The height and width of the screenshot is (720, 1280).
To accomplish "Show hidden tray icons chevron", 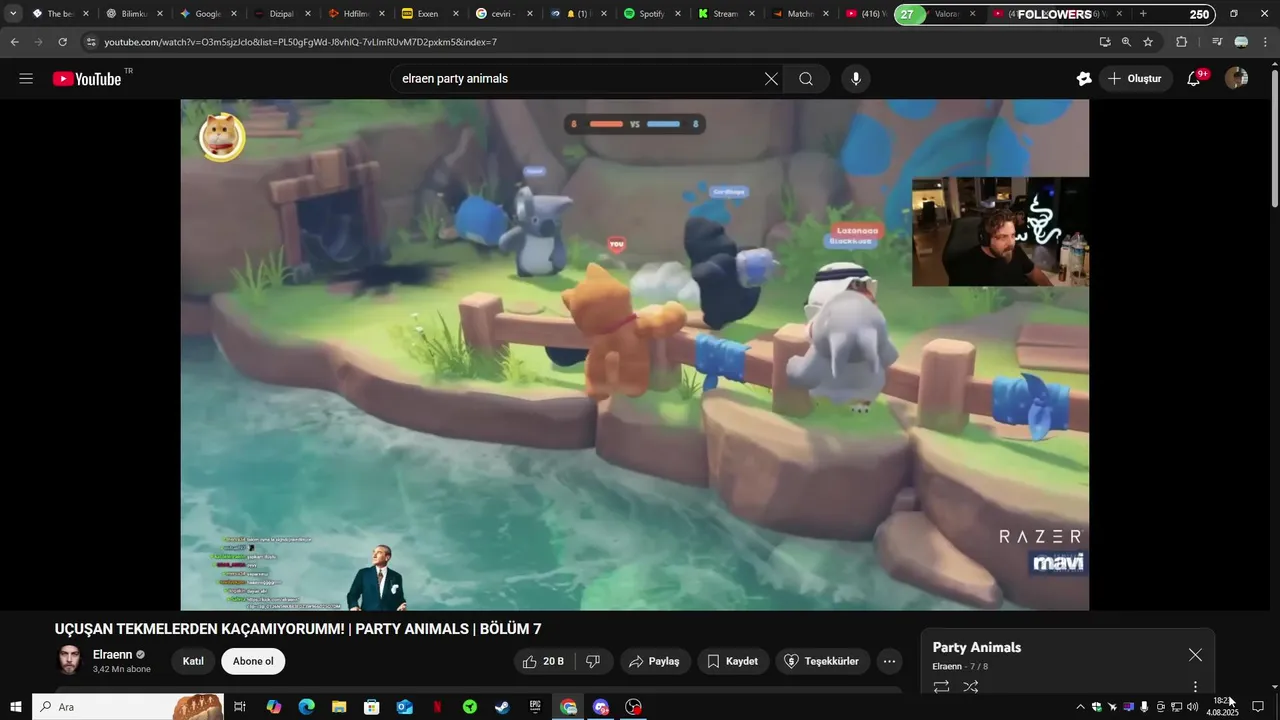I will click(x=1080, y=707).
